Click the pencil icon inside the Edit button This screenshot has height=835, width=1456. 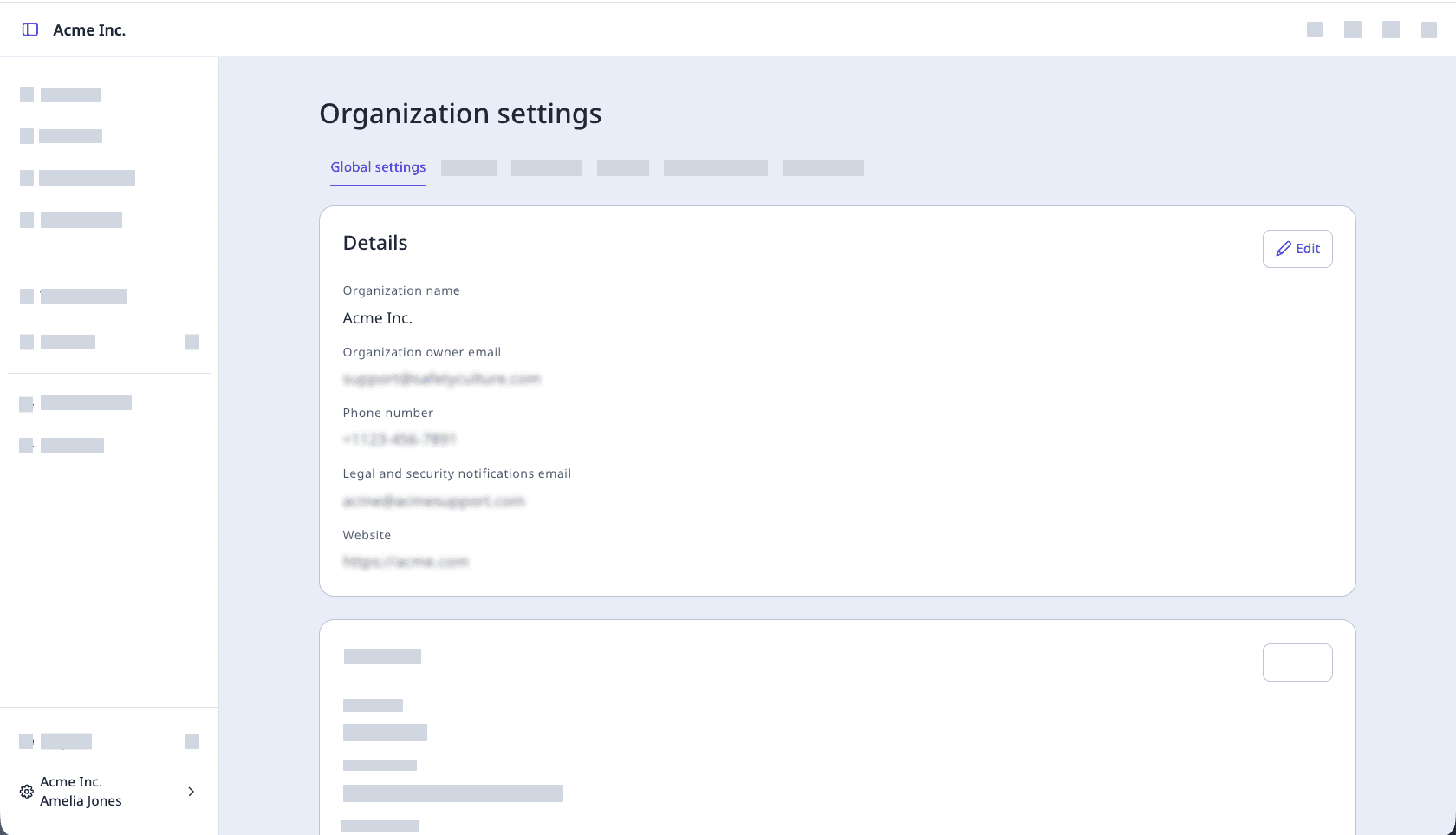[x=1284, y=249]
